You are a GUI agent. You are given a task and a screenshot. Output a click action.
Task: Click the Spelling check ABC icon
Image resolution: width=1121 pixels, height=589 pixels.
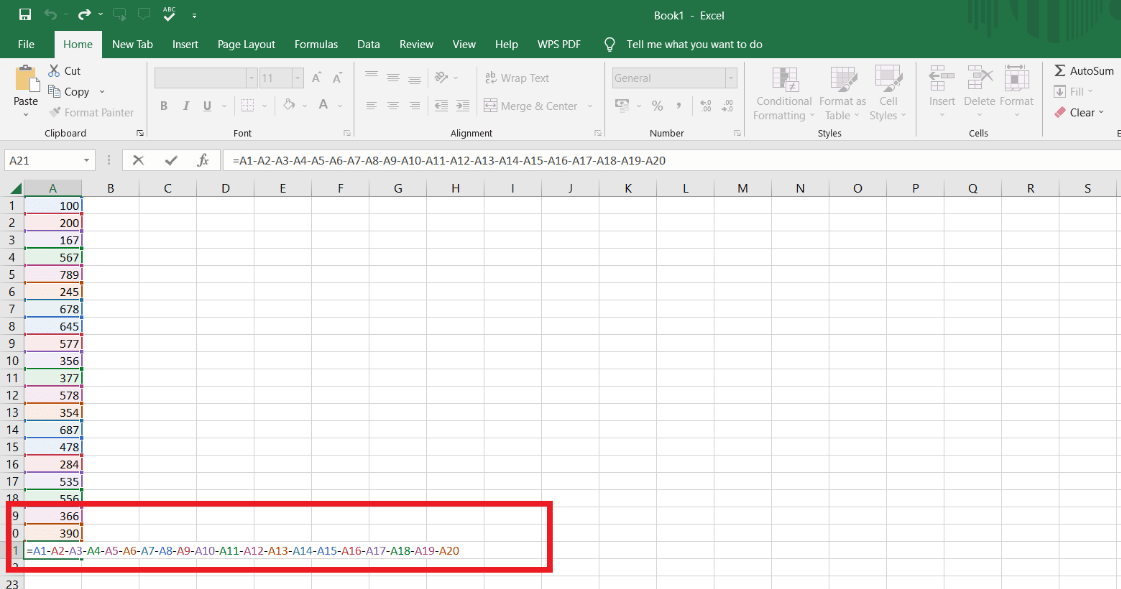[x=169, y=14]
